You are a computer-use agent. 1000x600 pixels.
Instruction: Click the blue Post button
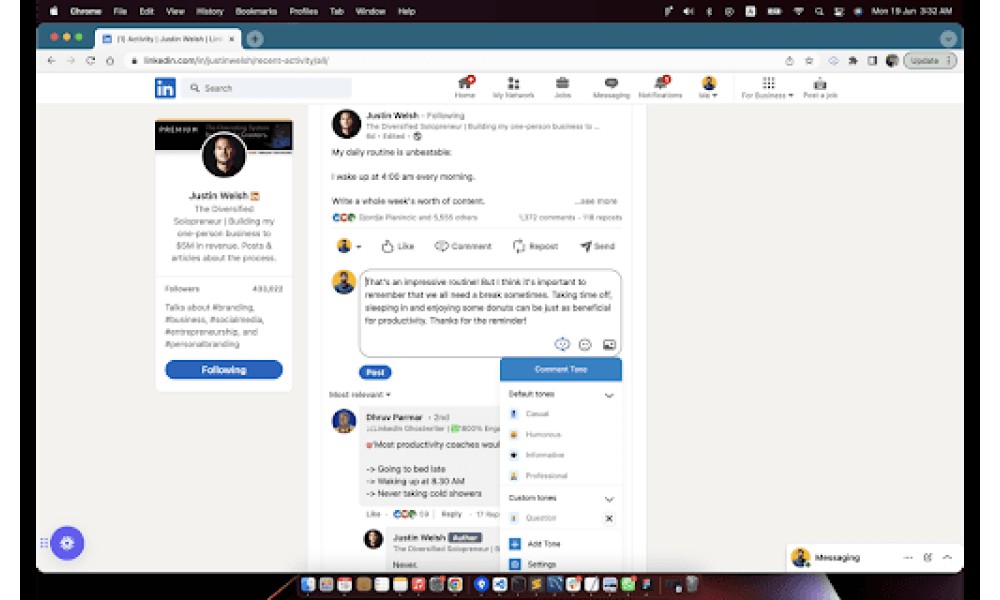[x=375, y=372]
